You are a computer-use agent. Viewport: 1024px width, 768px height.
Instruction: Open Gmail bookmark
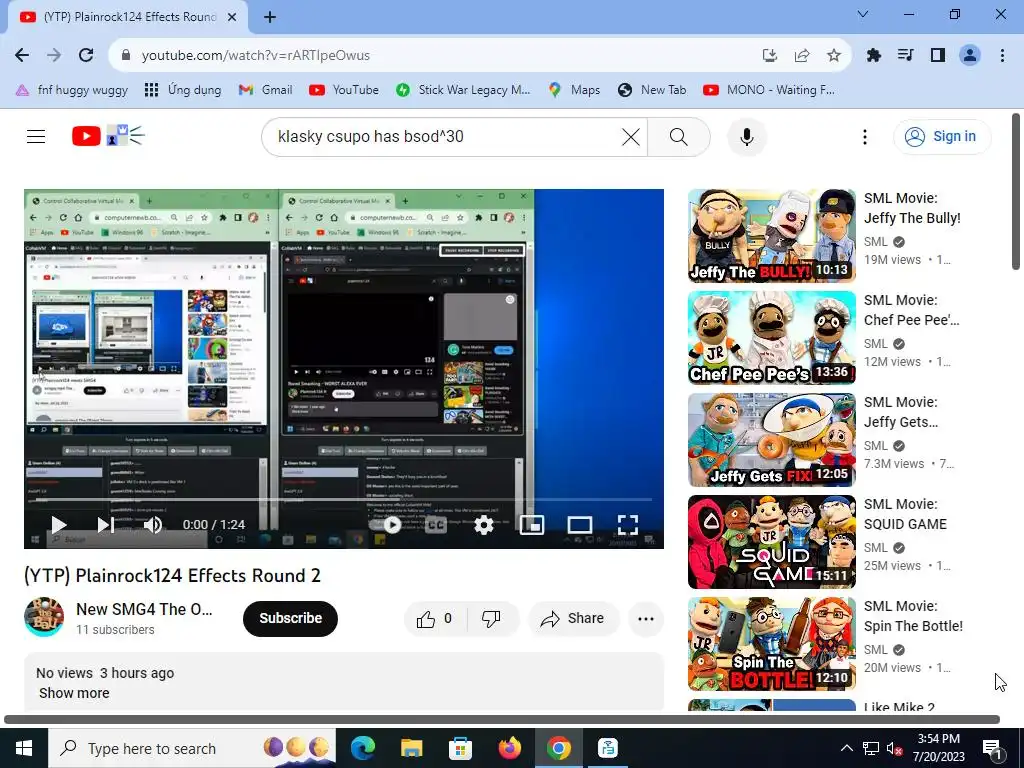[265, 89]
